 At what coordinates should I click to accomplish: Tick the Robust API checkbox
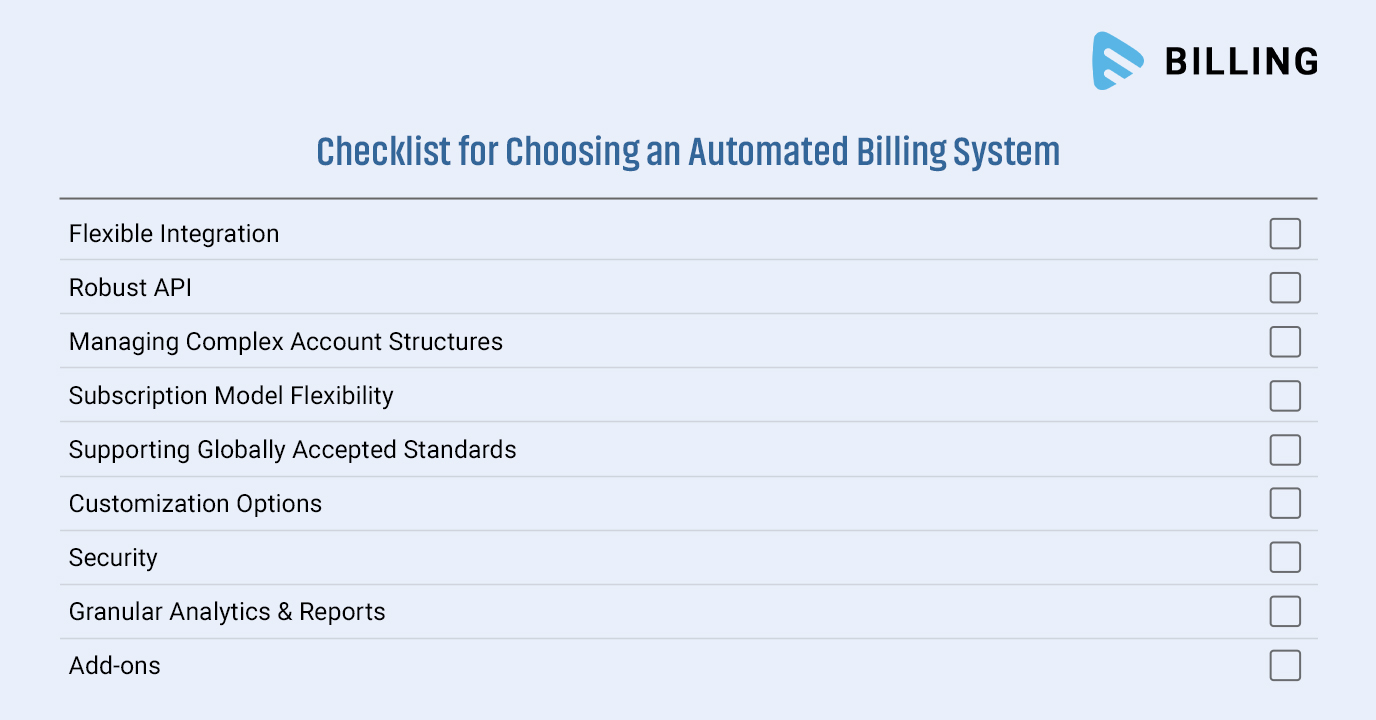click(1285, 288)
